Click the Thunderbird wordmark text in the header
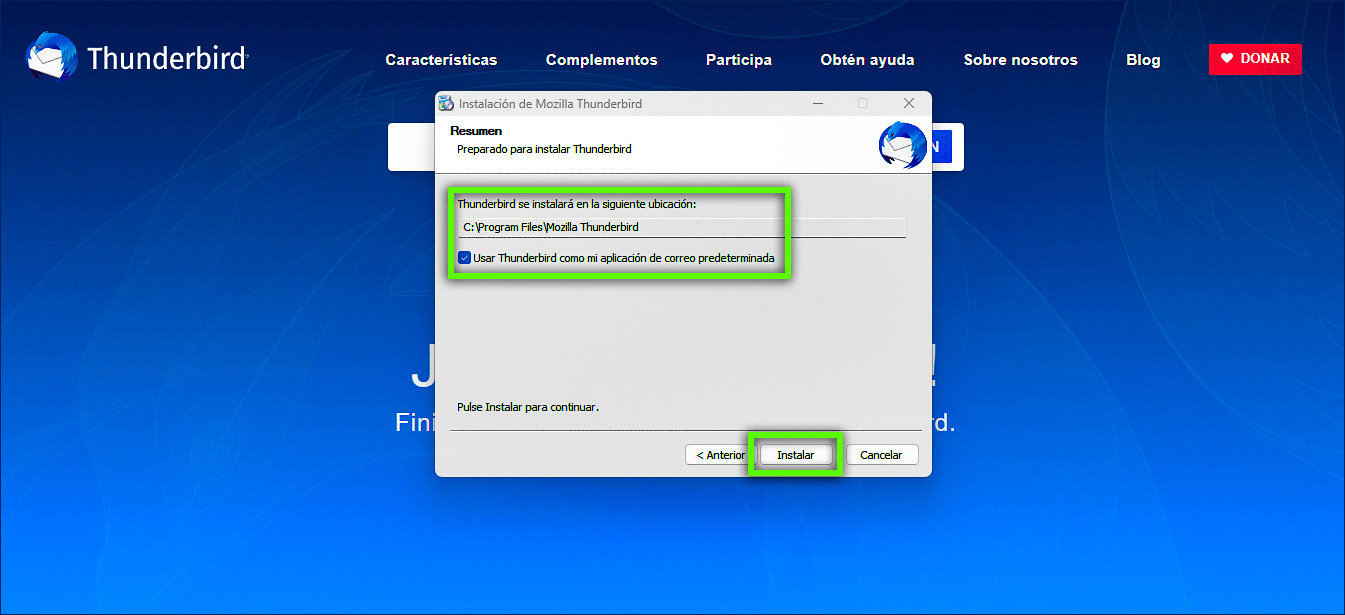The width and height of the screenshot is (1345, 615). coord(167,59)
